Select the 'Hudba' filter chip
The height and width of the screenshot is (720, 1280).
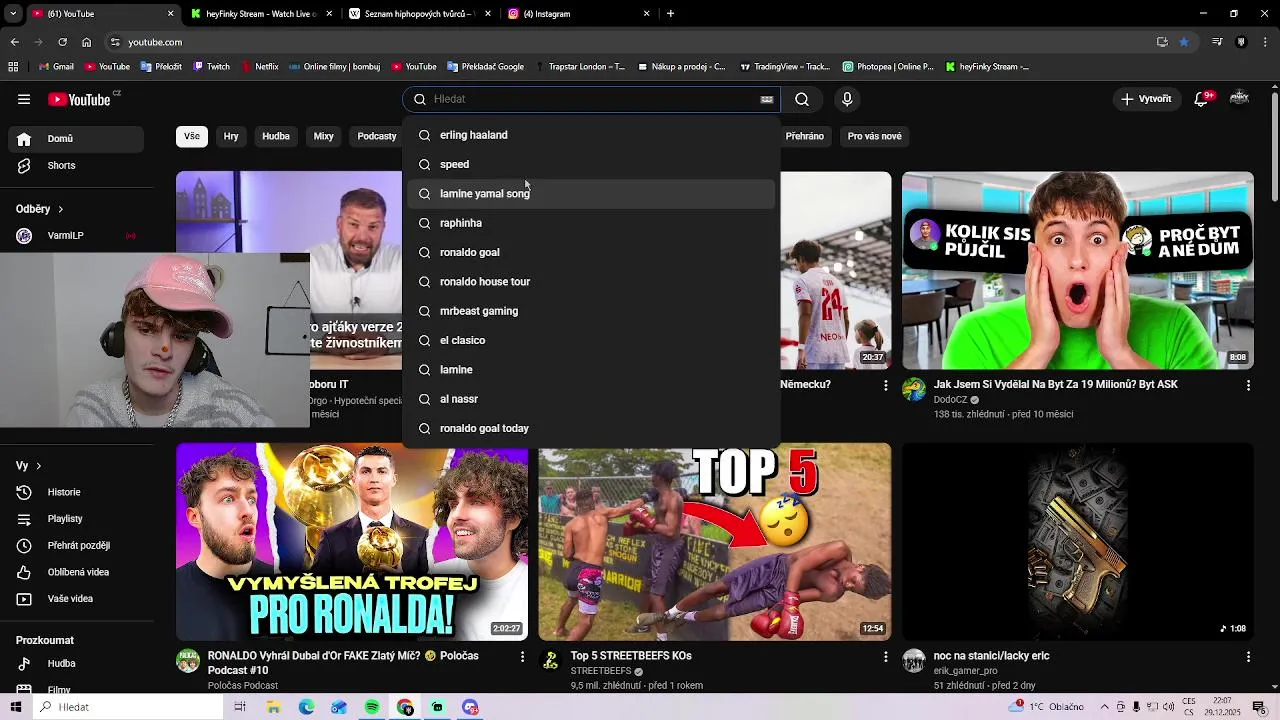(x=276, y=136)
